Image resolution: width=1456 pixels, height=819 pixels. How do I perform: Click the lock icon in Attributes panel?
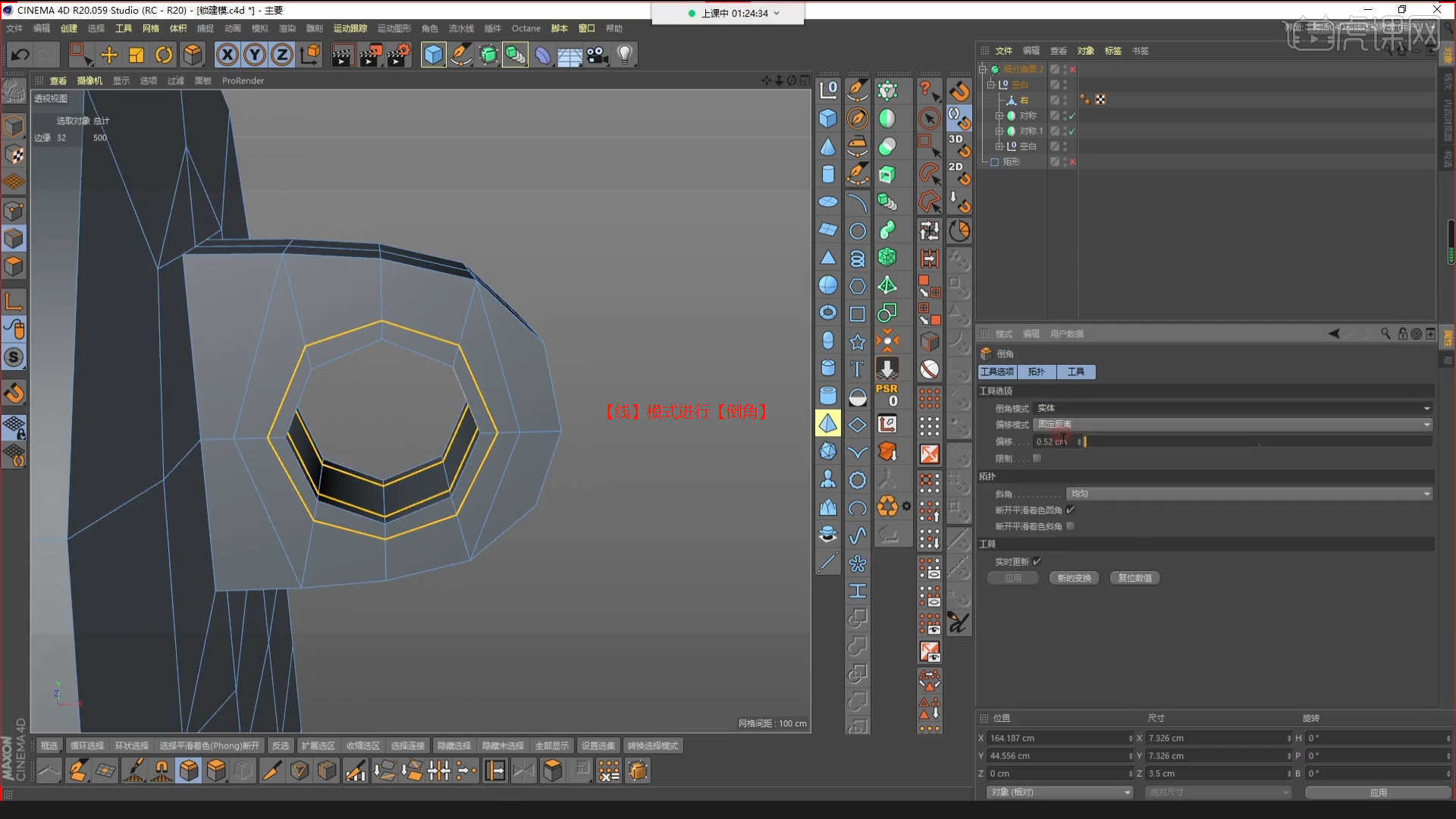click(x=1402, y=334)
